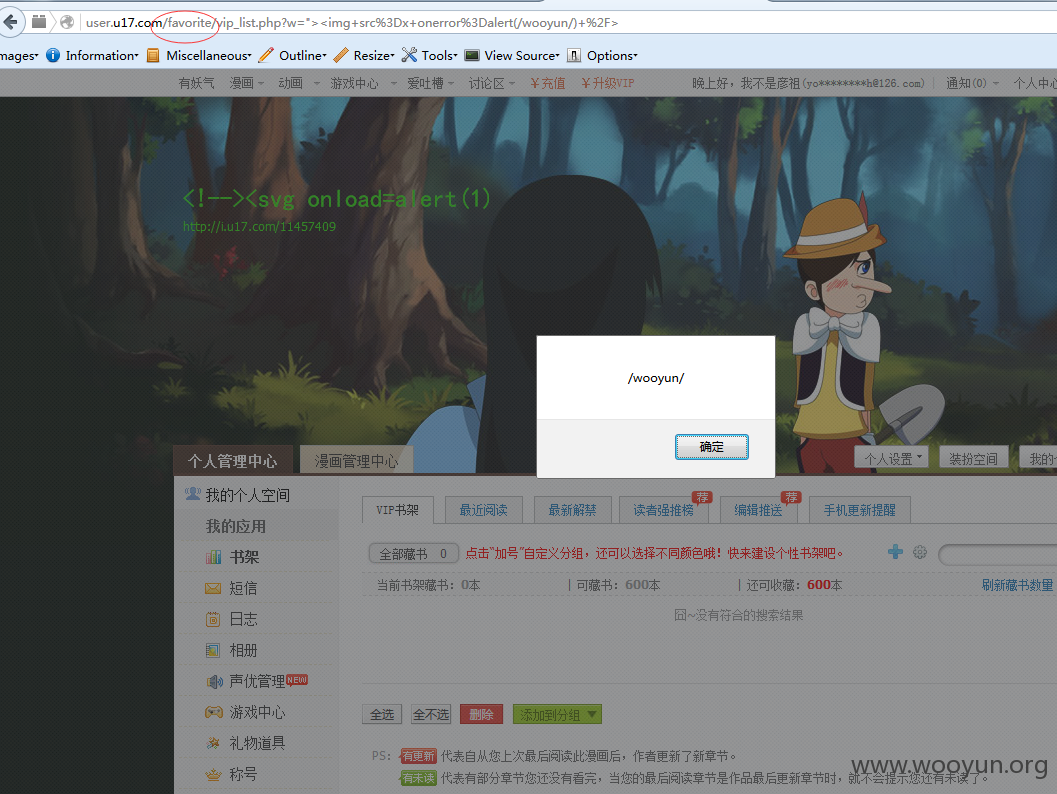The height and width of the screenshot is (794, 1057).
Task: Select the 最新解禁 tab
Action: coord(572,510)
